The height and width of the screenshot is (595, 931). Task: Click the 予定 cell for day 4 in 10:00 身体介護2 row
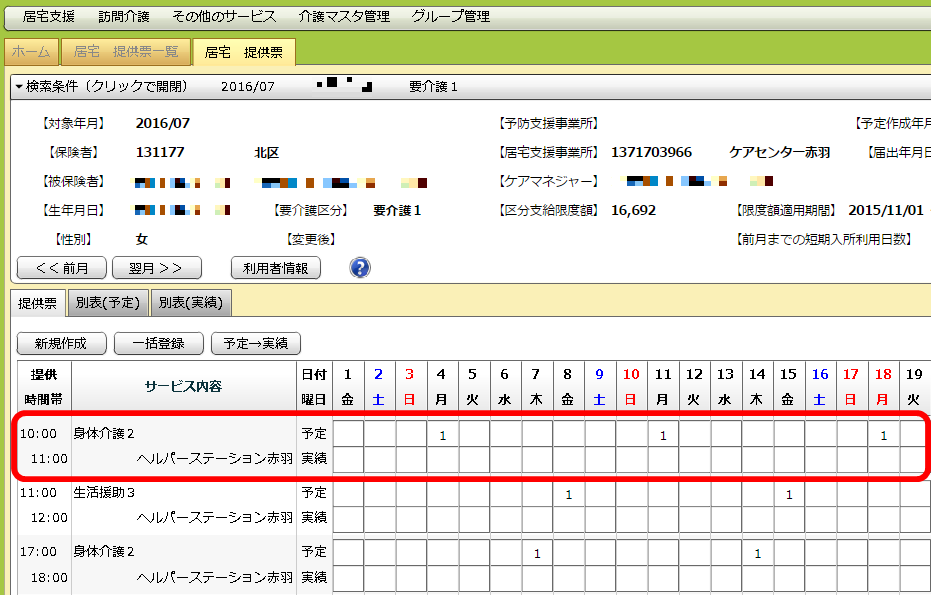pos(442,435)
